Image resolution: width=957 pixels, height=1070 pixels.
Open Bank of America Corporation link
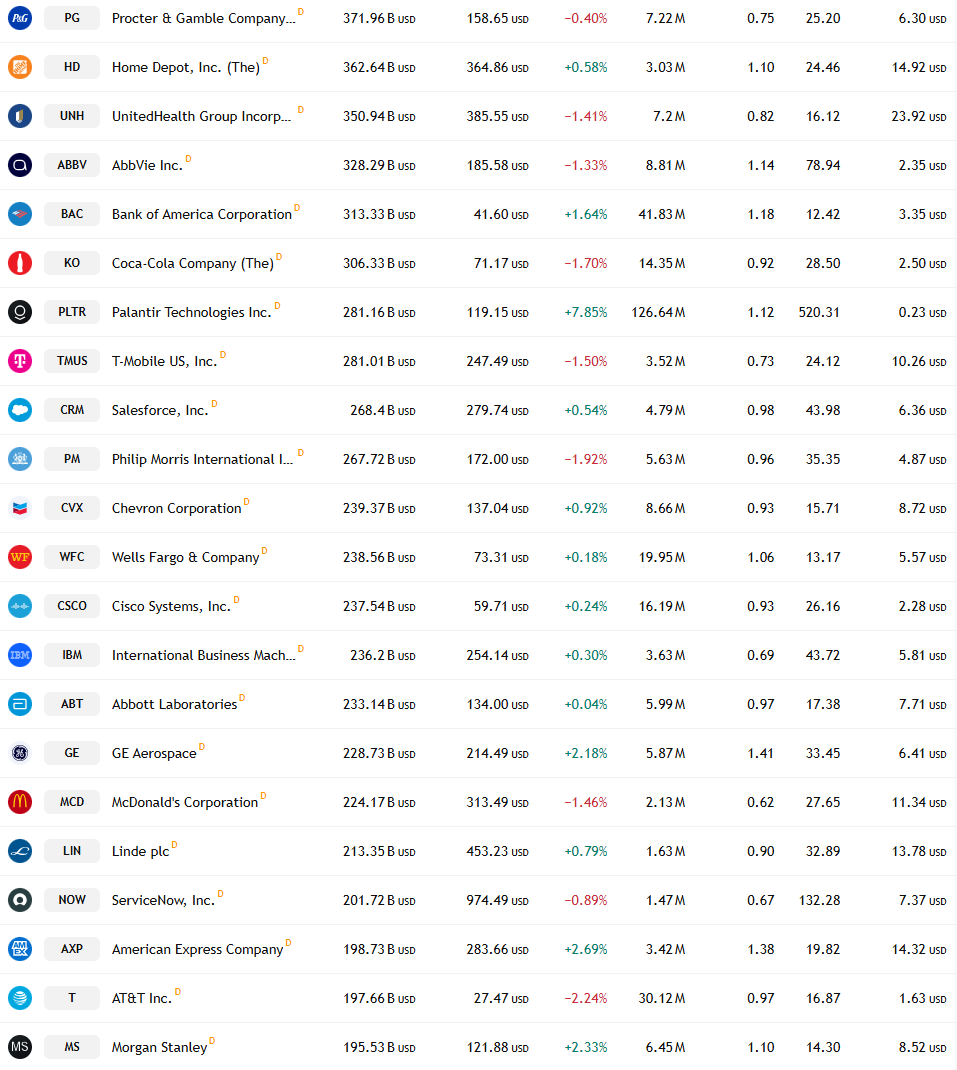[201, 214]
